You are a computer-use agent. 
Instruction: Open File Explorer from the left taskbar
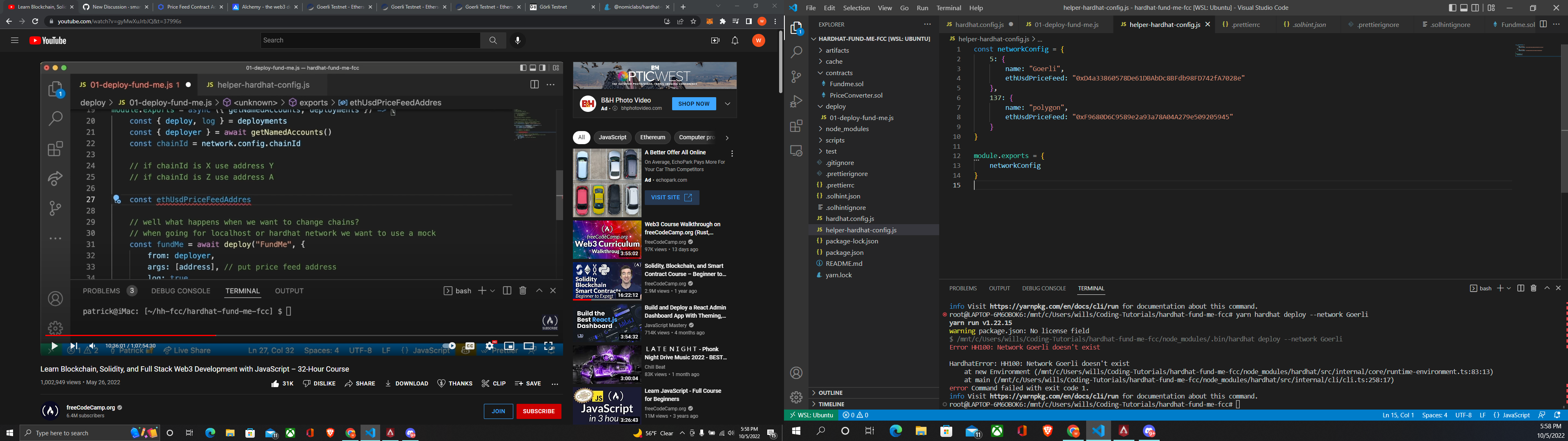(229, 433)
